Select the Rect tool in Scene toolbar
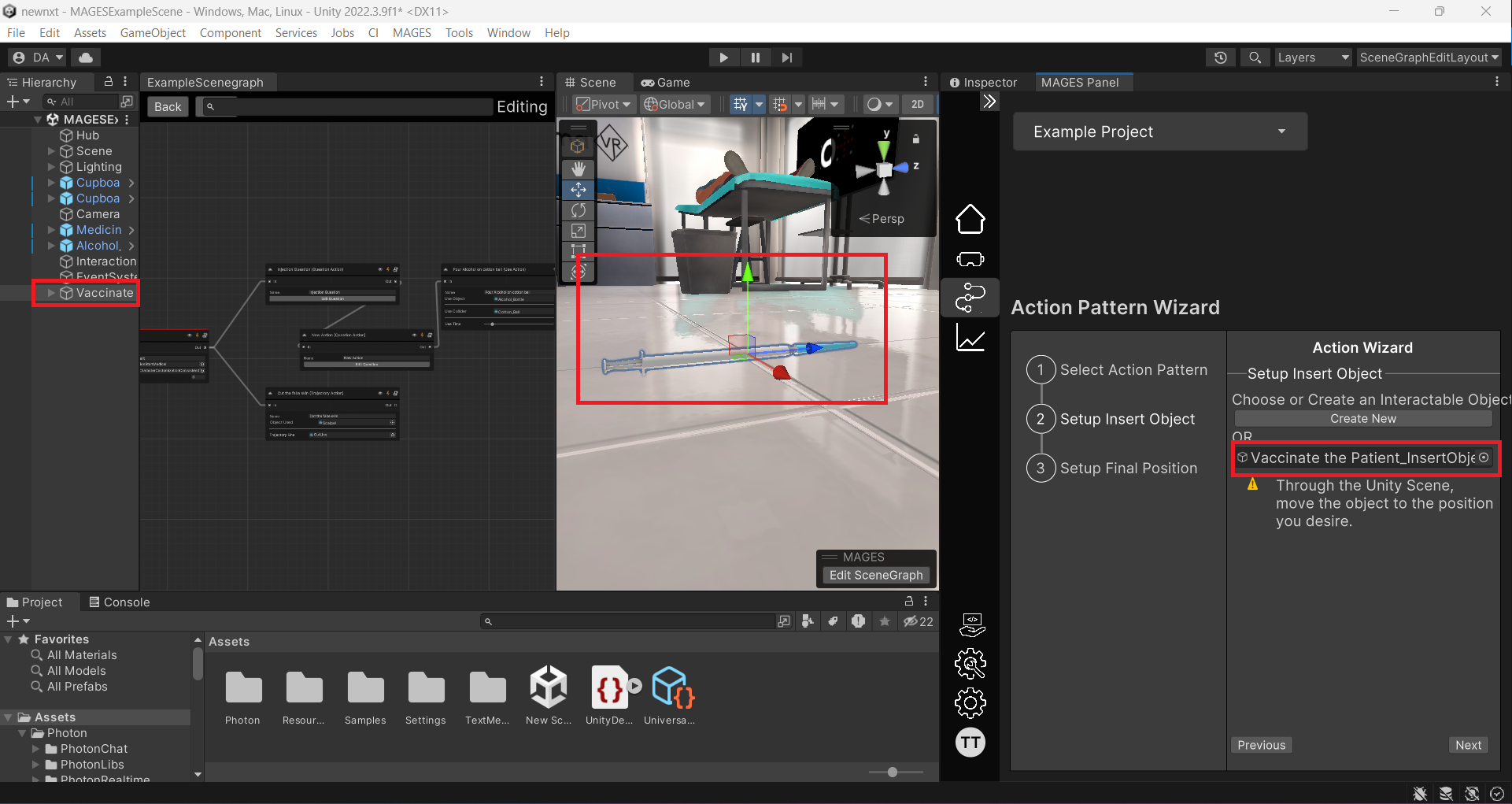The height and width of the screenshot is (804, 1512). [578, 251]
